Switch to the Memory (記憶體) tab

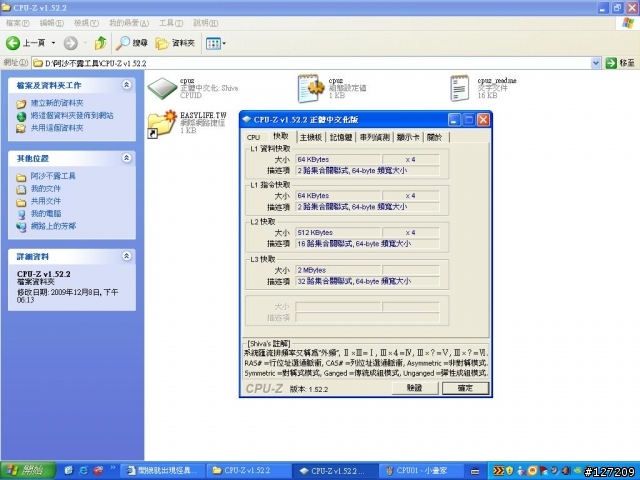pos(341,138)
